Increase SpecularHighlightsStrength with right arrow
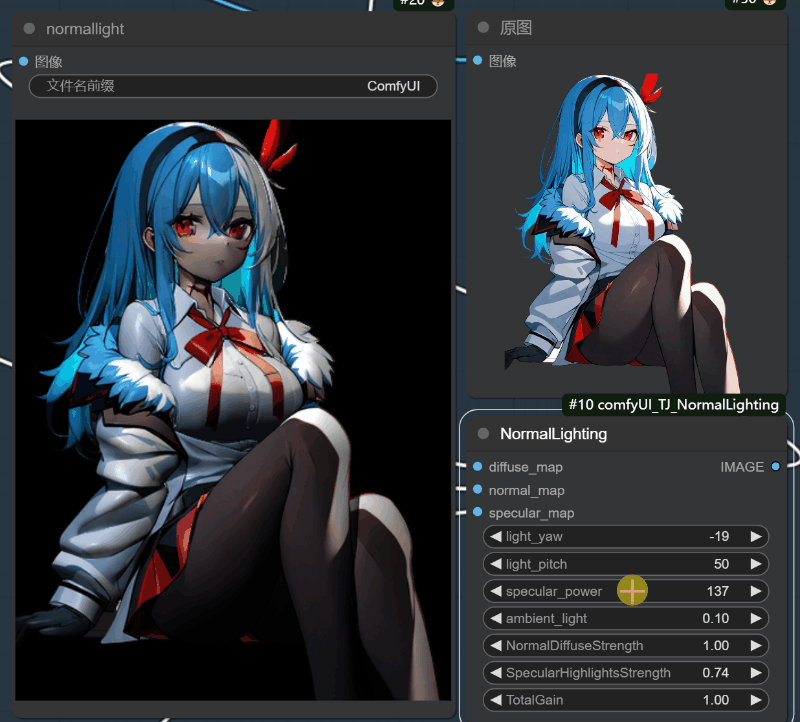The image size is (800, 722). [x=756, y=673]
